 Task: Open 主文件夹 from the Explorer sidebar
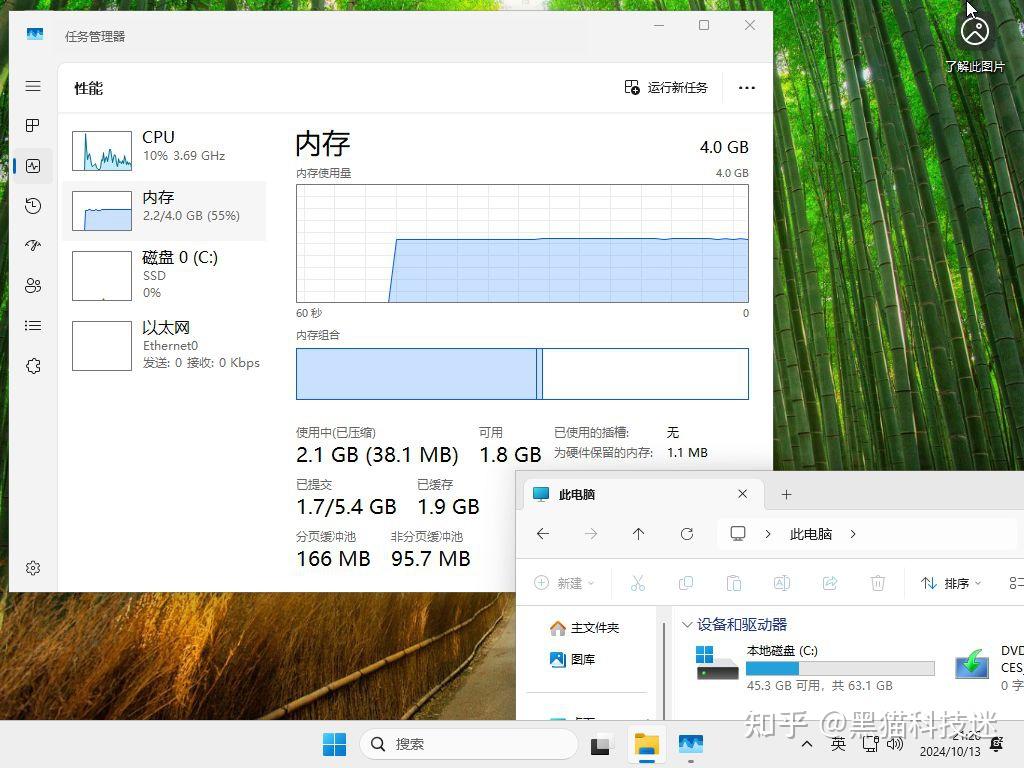(x=589, y=628)
